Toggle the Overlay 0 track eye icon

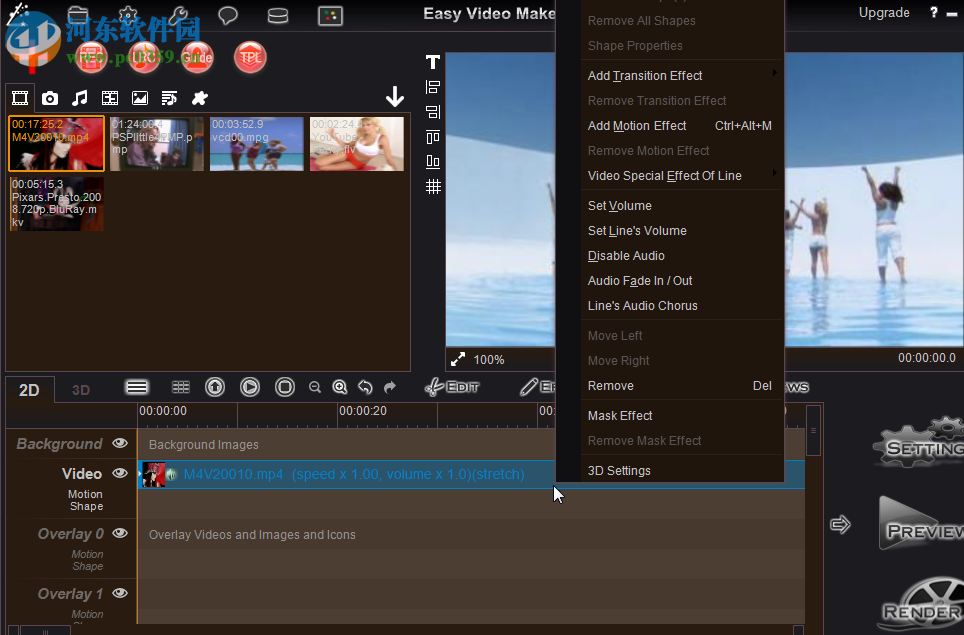click(119, 533)
